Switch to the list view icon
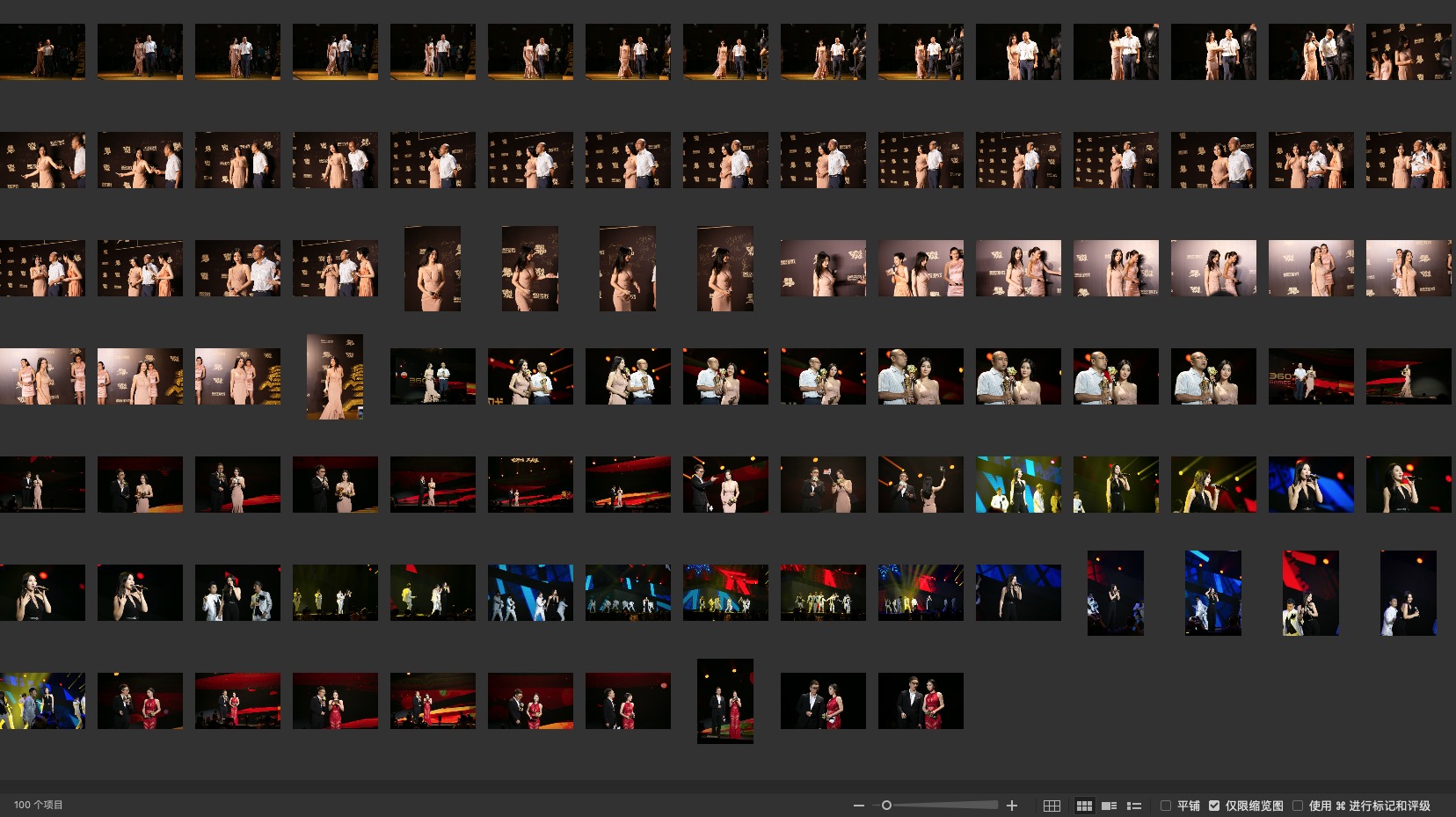This screenshot has width=1456, height=817. pos(1134,806)
